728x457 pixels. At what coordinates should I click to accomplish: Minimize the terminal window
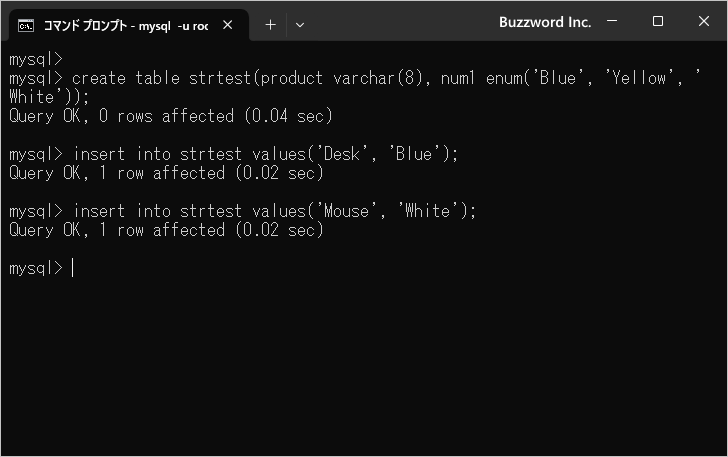(612, 21)
